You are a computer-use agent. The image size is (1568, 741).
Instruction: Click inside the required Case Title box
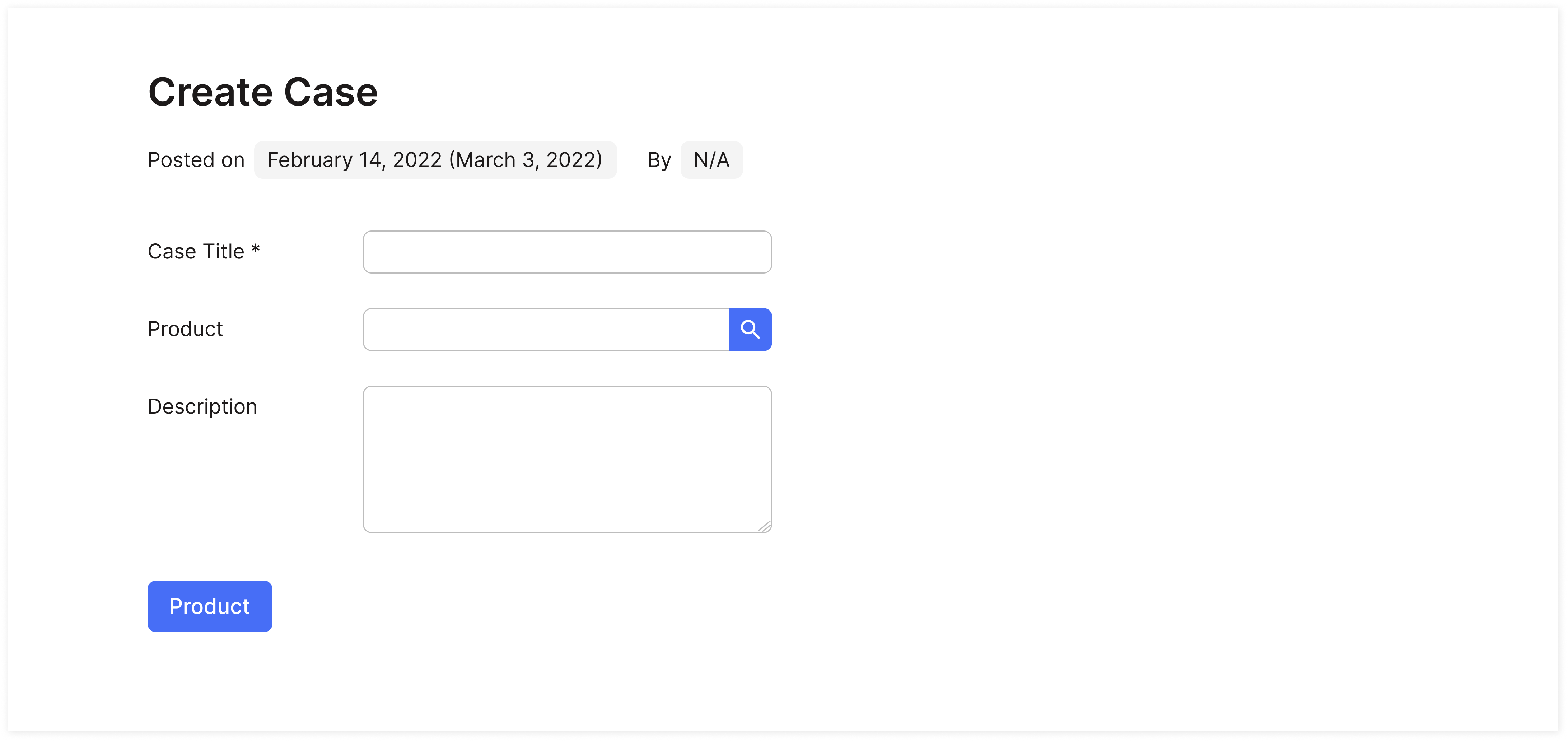(x=566, y=251)
